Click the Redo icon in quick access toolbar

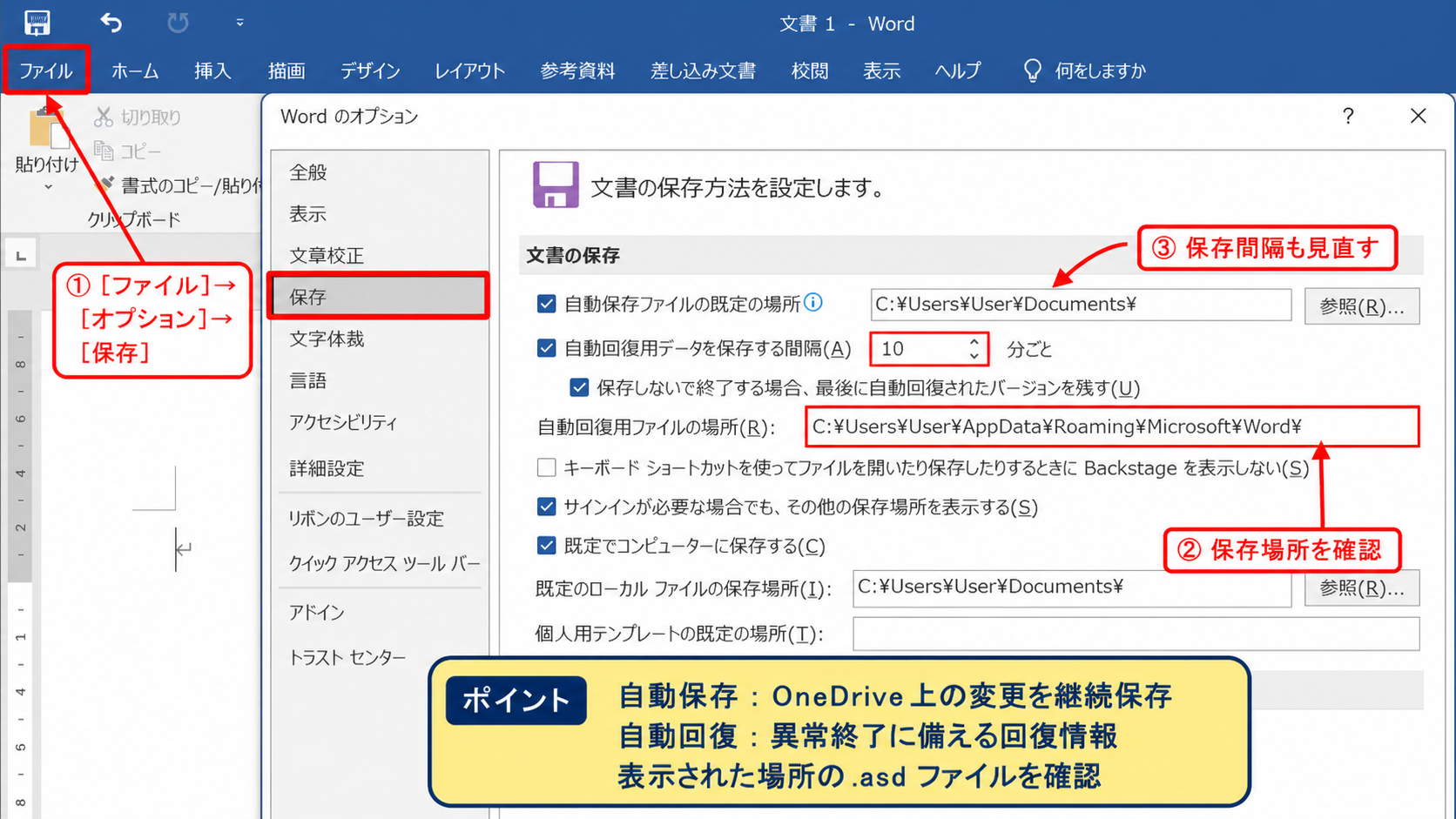pyautogui.click(x=178, y=23)
